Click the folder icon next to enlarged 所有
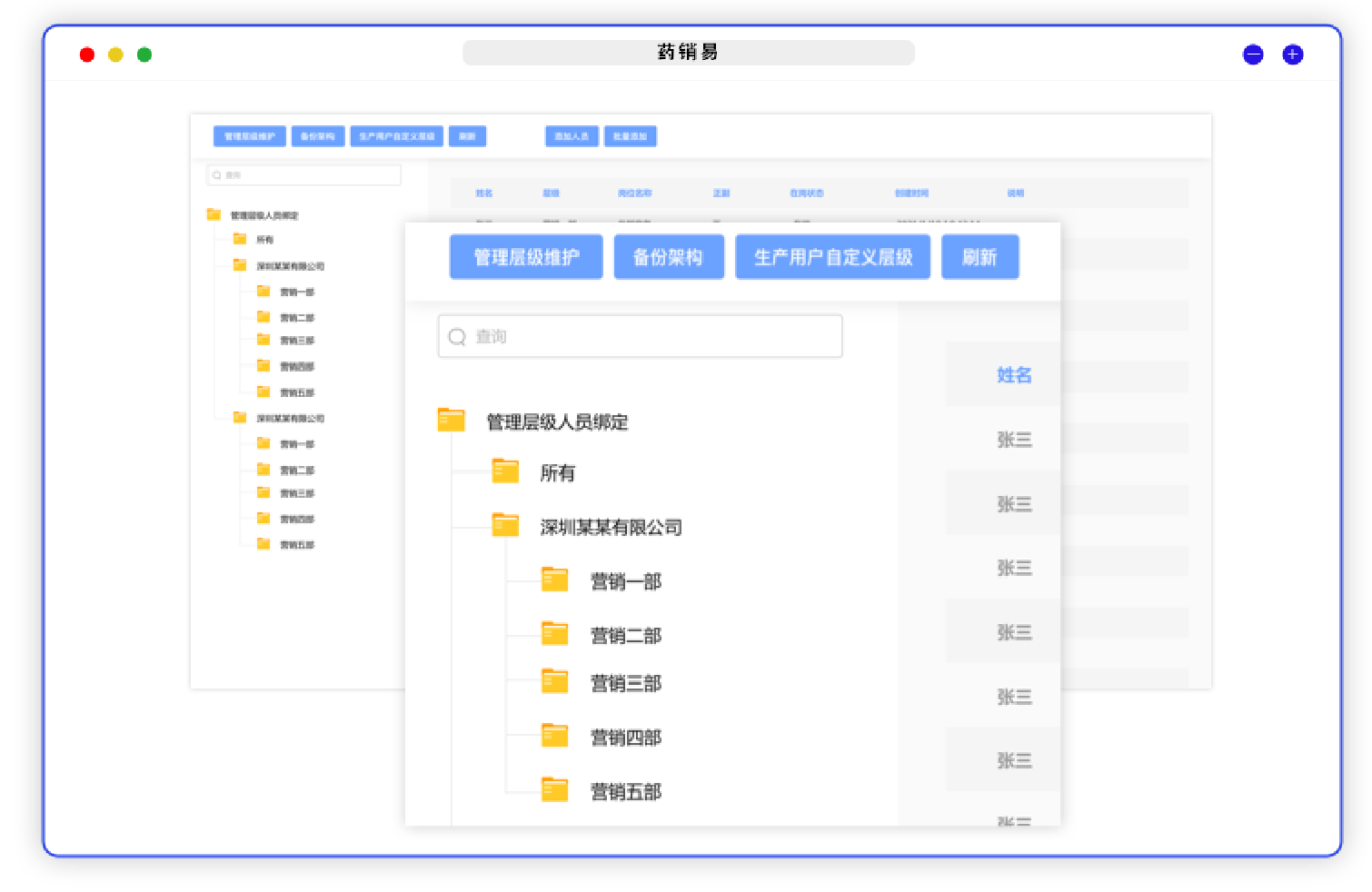 click(505, 471)
